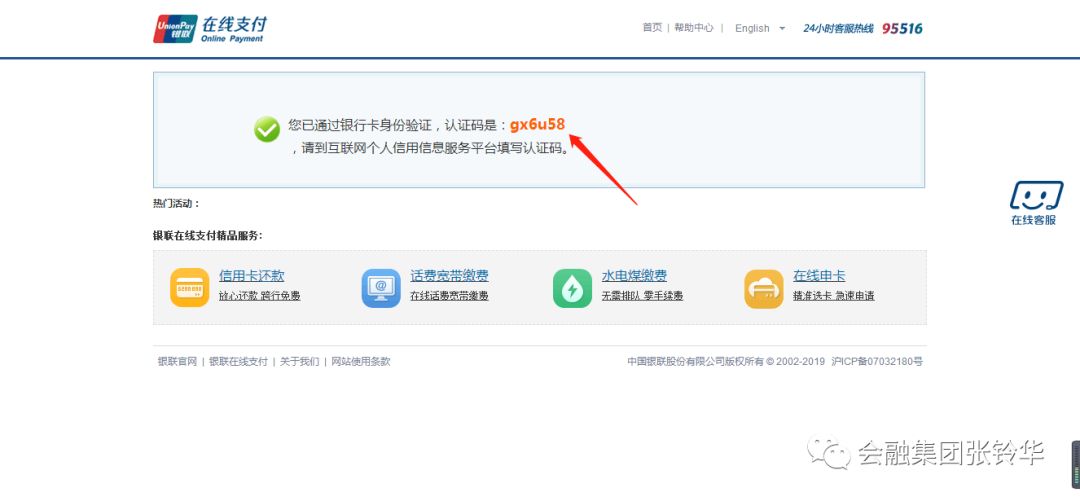1080x501 pixels.
Task: Open the 信用卡还款 link
Action: (x=251, y=276)
